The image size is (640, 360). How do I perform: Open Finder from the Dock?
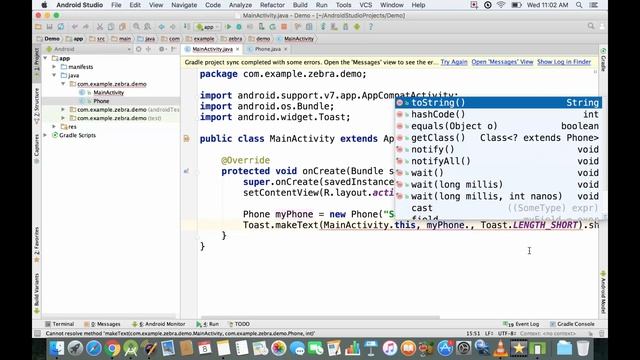[56, 349]
